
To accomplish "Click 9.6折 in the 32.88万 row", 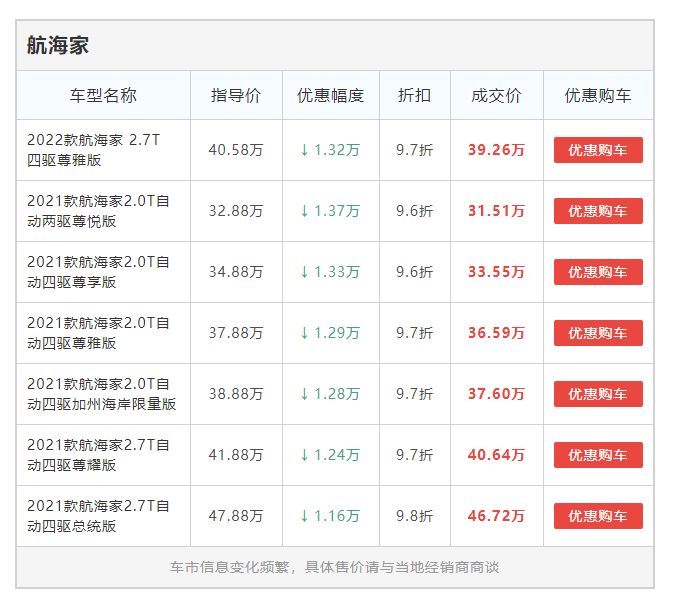I will [x=414, y=211].
